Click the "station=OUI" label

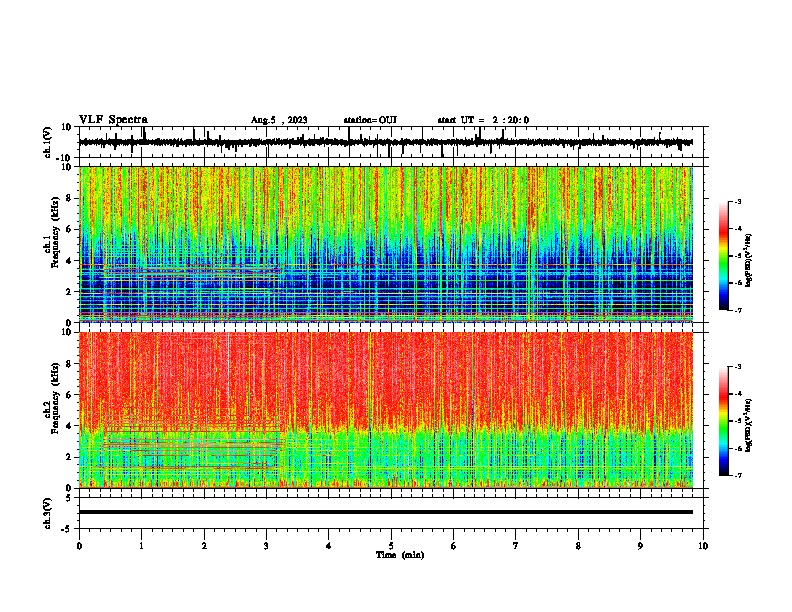tap(370, 120)
